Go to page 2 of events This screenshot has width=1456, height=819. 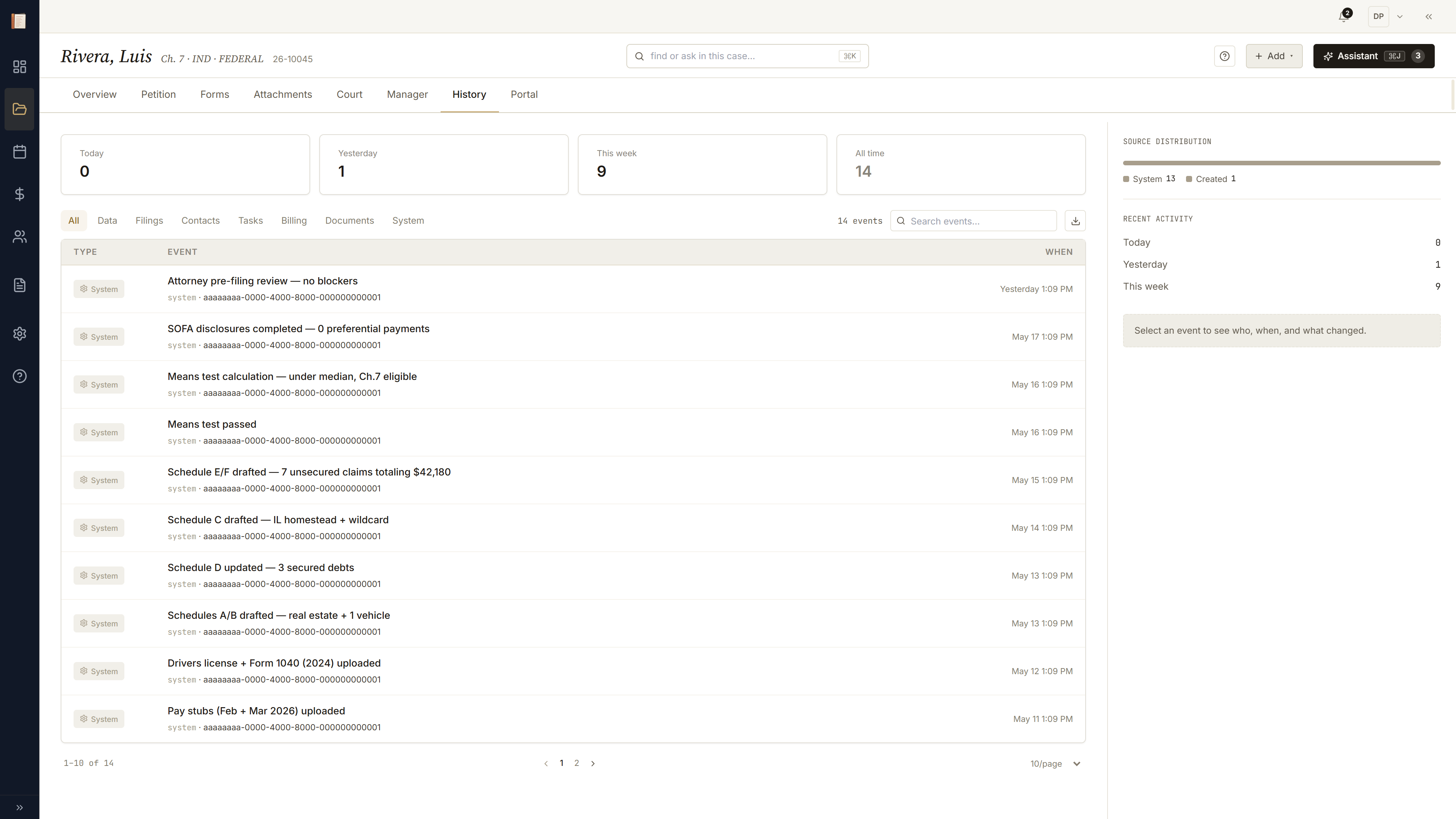(576, 763)
